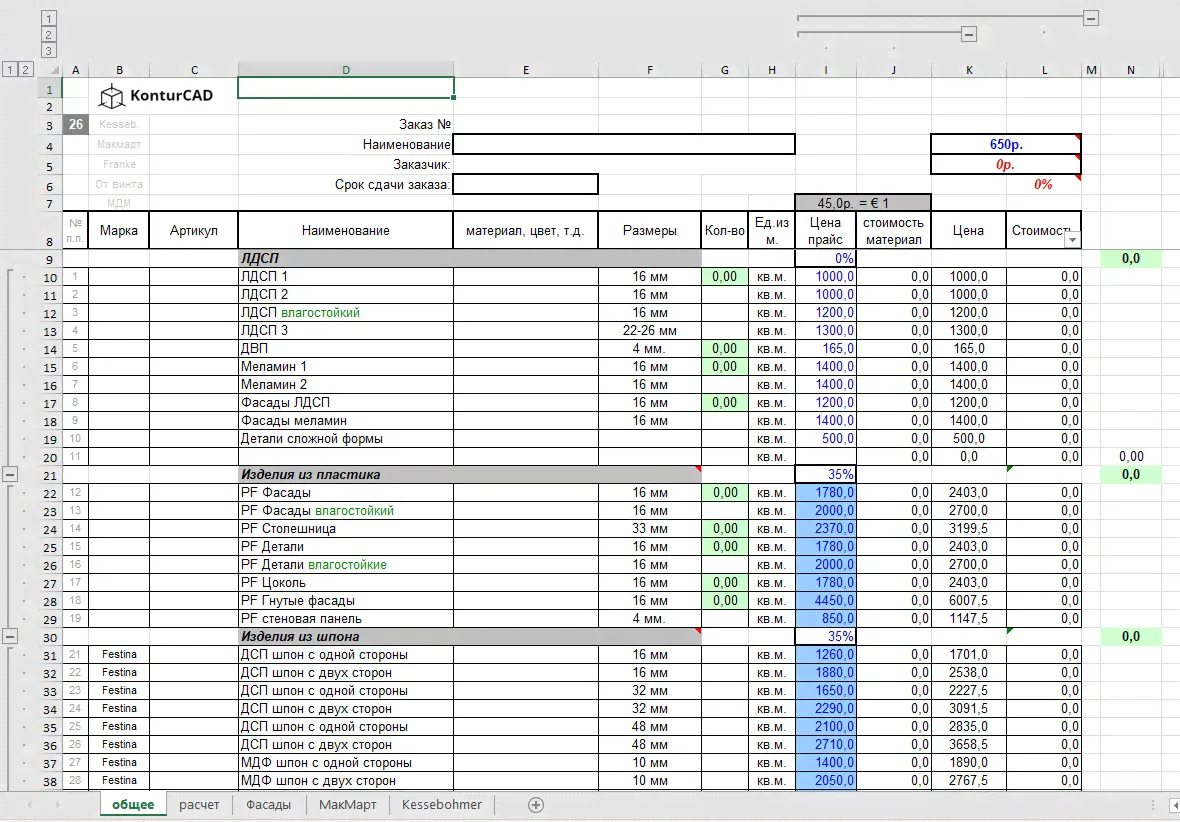Click column outline level 2 button
Screen dimensions: 1180x822
click(49, 34)
